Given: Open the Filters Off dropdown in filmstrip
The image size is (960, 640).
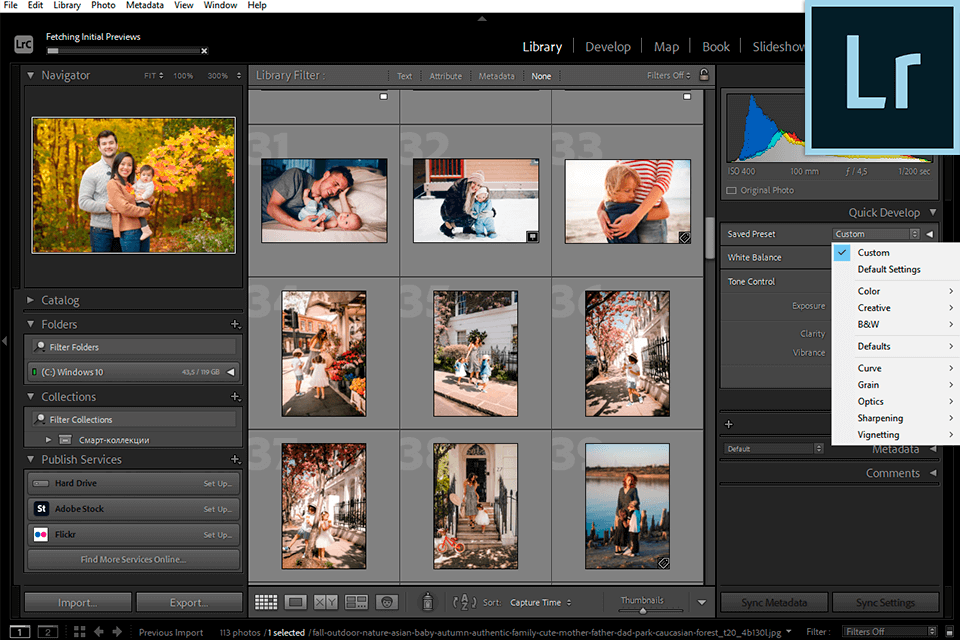Looking at the screenshot, I should pos(890,631).
